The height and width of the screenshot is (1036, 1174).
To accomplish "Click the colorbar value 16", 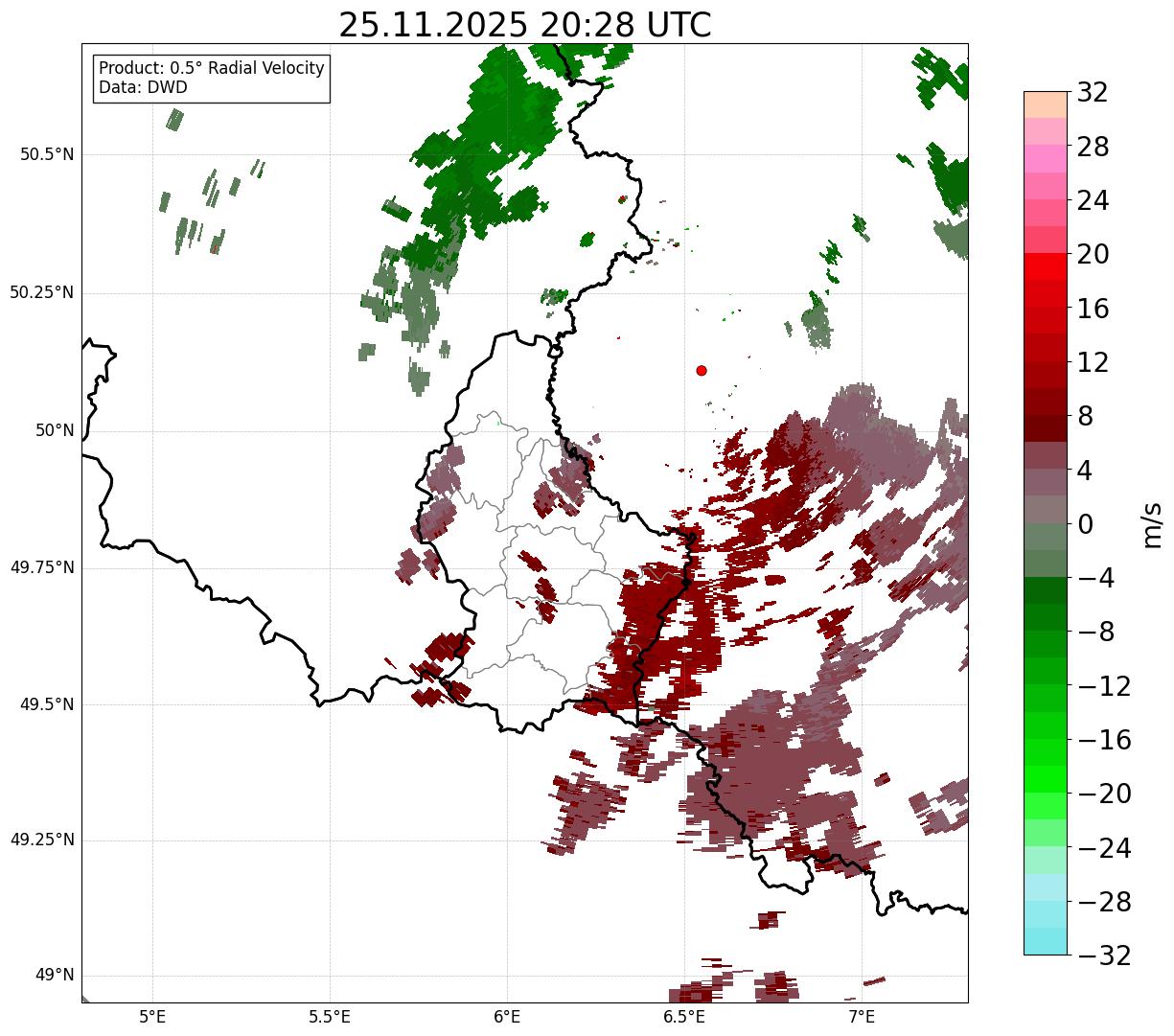I will coord(1093,309).
